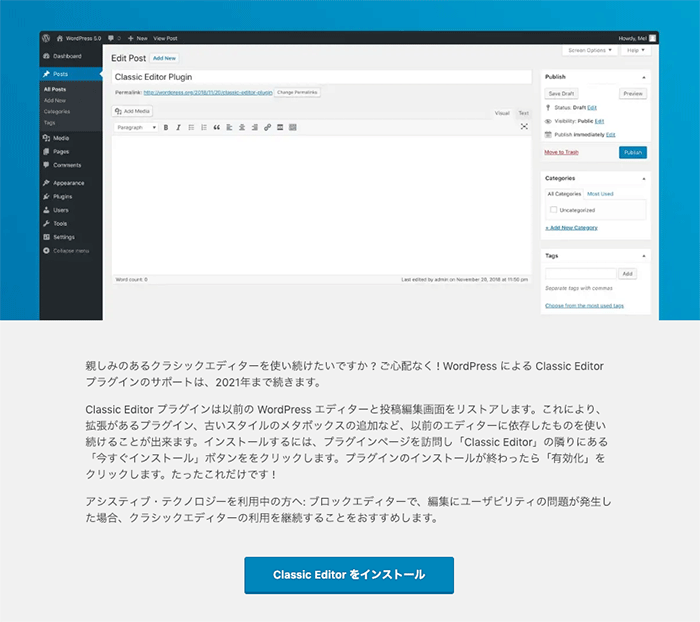This screenshot has width=700, height=622.
Task: Click the Change Permalinks button
Action: [297, 92]
